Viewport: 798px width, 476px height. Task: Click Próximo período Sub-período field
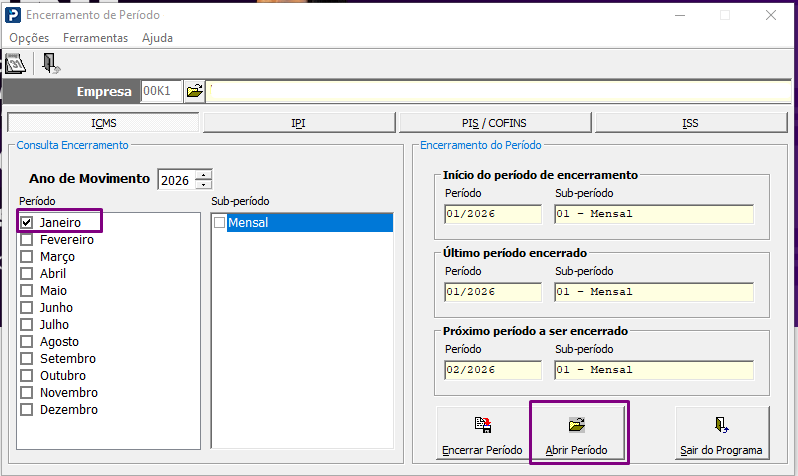(x=654, y=370)
